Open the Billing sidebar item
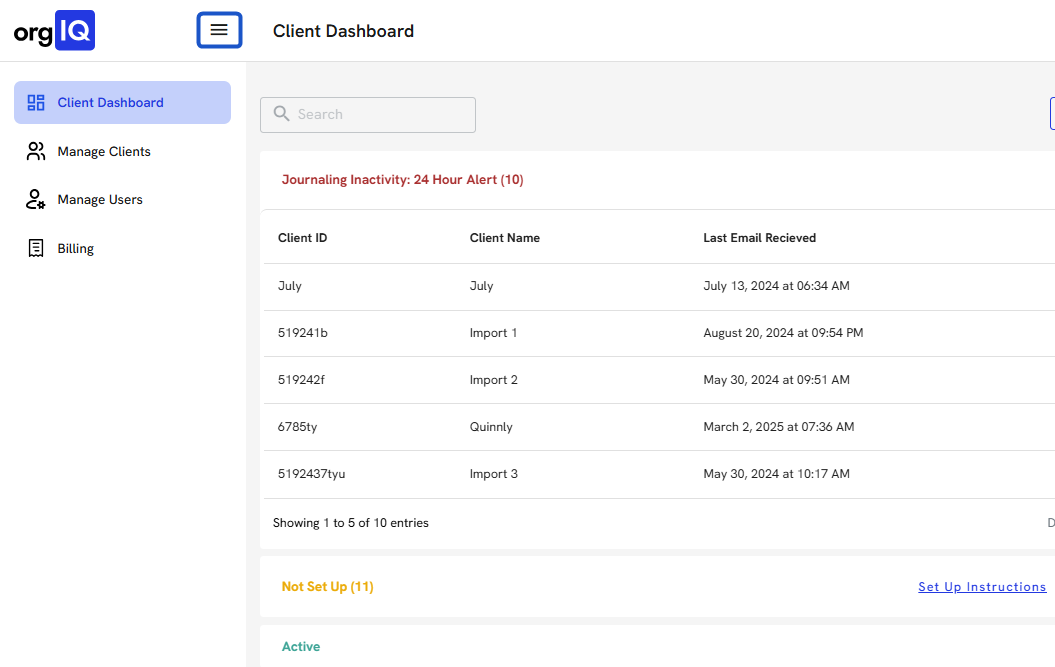Viewport: 1055px width, 667px height. pyautogui.click(x=76, y=249)
